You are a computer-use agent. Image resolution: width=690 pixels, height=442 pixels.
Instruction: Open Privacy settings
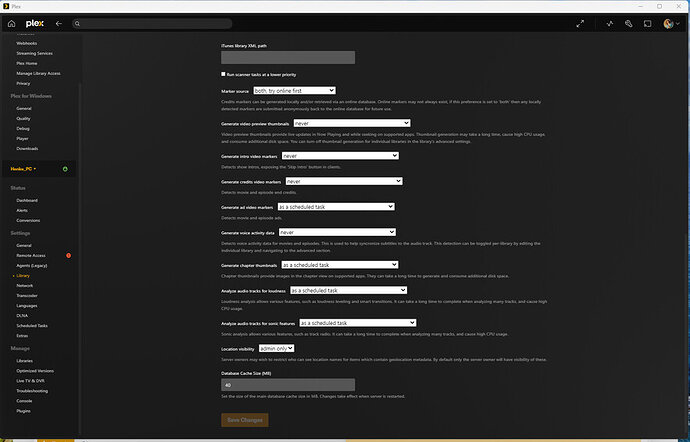coord(23,83)
